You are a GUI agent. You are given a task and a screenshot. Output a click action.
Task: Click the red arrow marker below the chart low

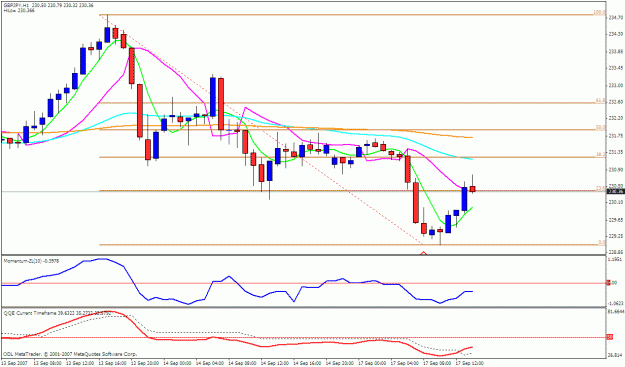424,253
